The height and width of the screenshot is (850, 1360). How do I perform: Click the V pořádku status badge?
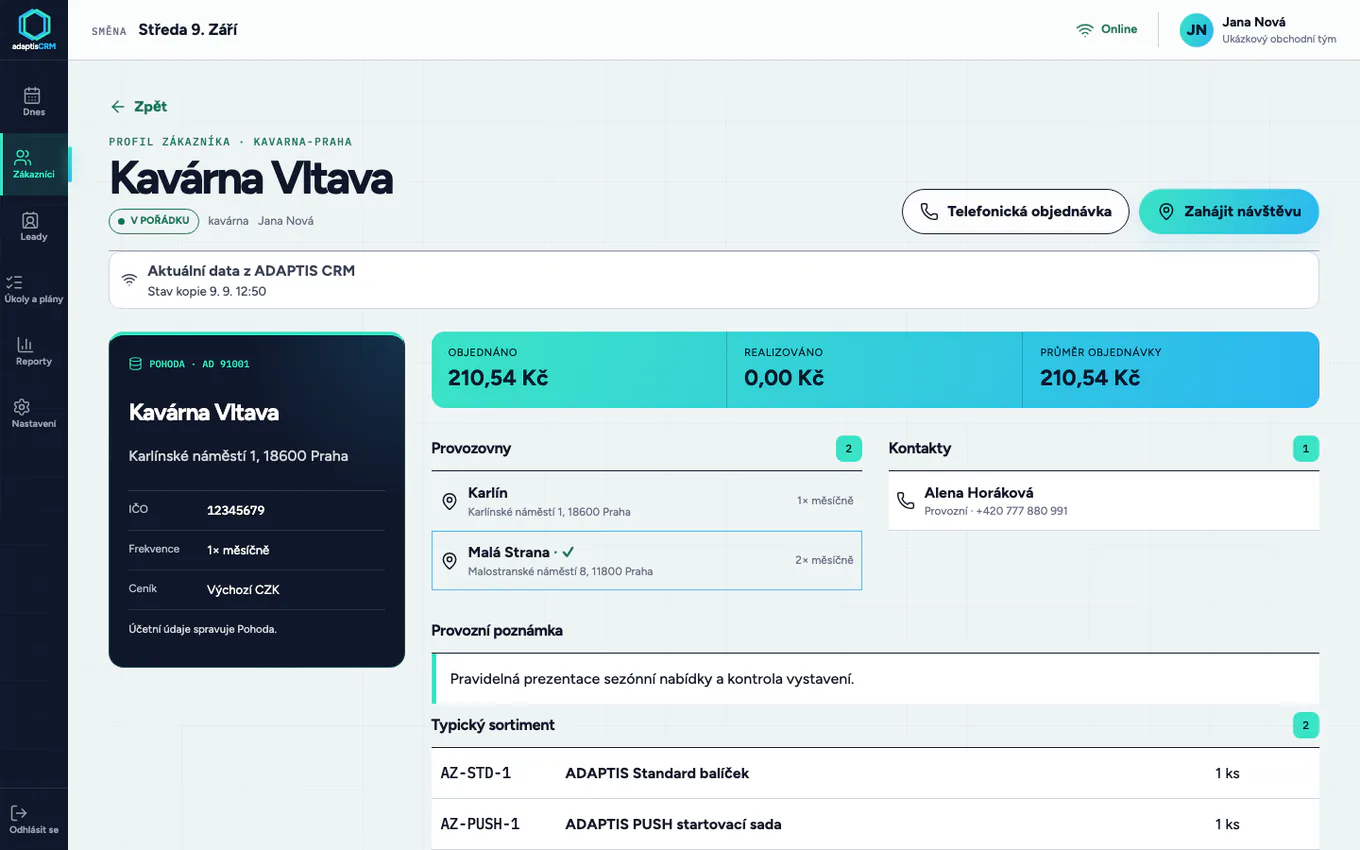(154, 221)
